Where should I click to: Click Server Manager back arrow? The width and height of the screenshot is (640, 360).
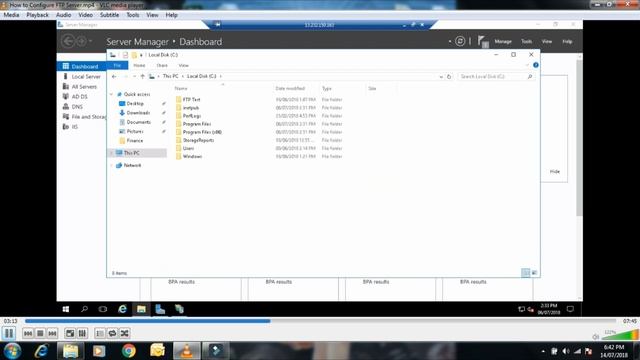[68, 41]
